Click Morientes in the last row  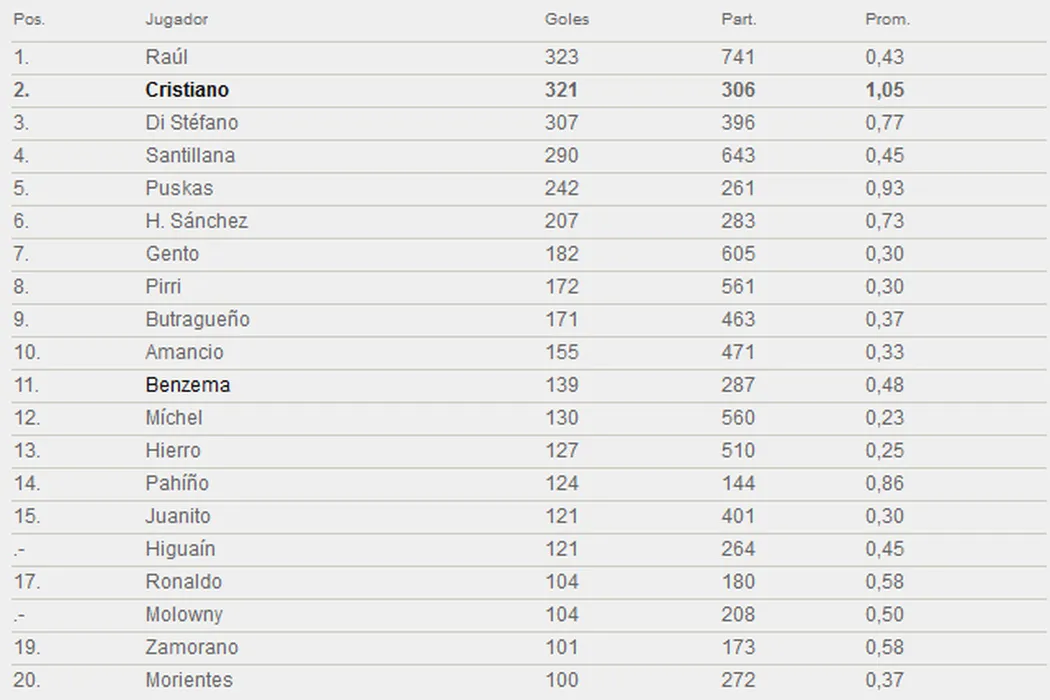[189, 680]
